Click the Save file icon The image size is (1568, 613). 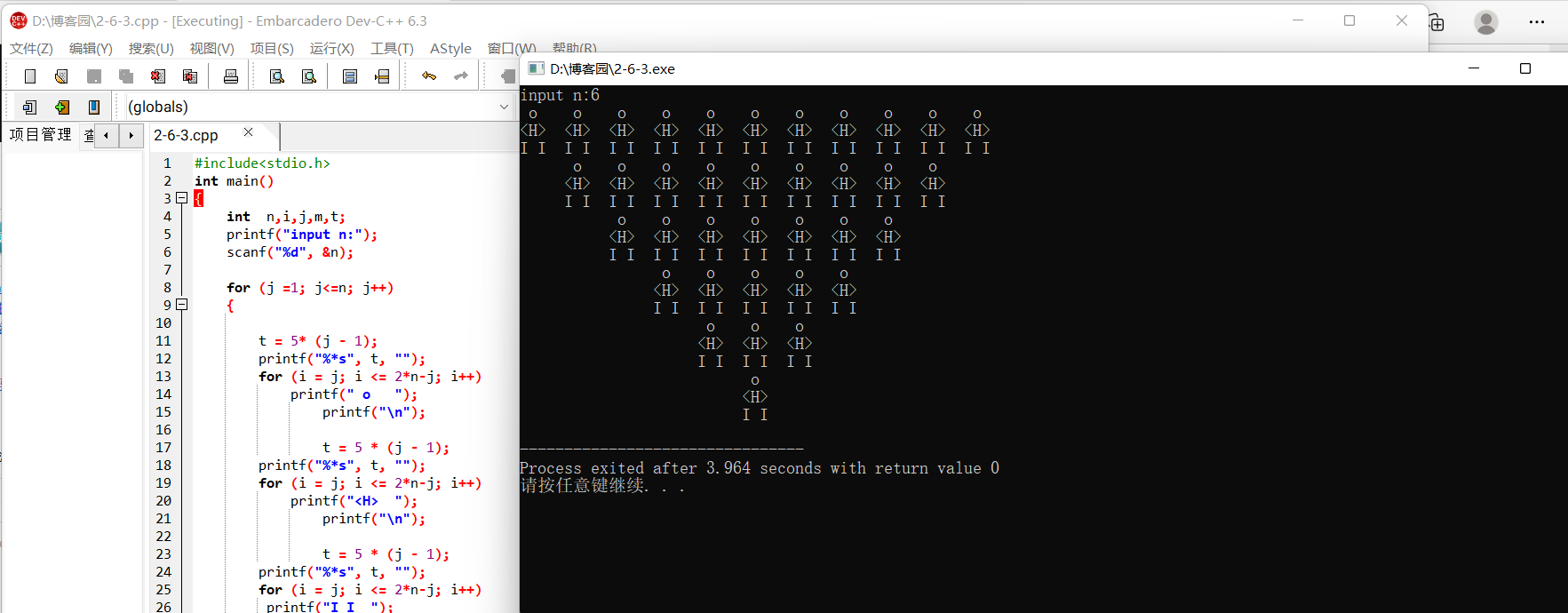(x=94, y=76)
